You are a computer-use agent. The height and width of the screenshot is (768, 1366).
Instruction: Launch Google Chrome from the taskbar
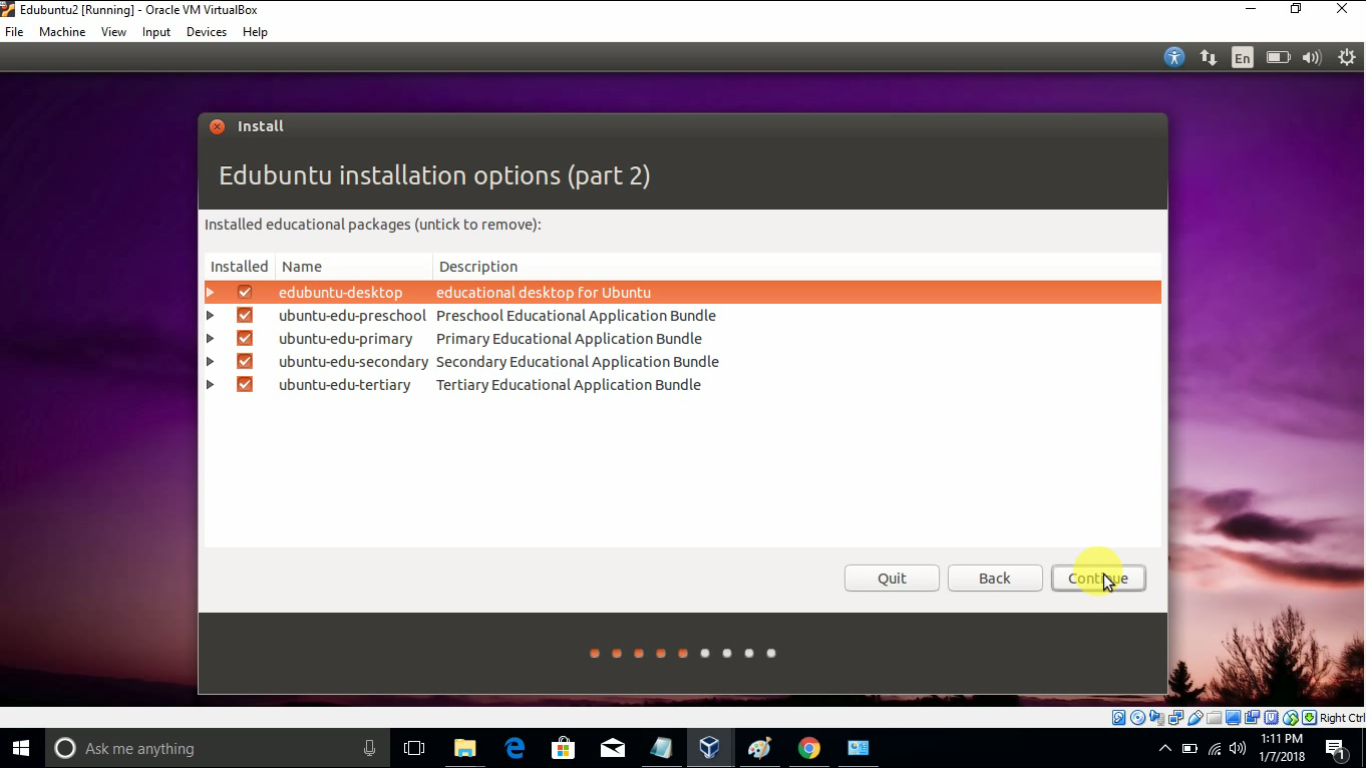click(809, 748)
